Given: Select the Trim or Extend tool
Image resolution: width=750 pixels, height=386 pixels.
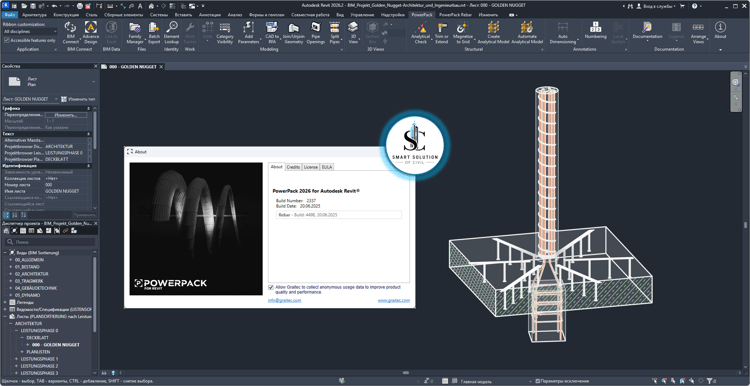Looking at the screenshot, I should [441, 32].
